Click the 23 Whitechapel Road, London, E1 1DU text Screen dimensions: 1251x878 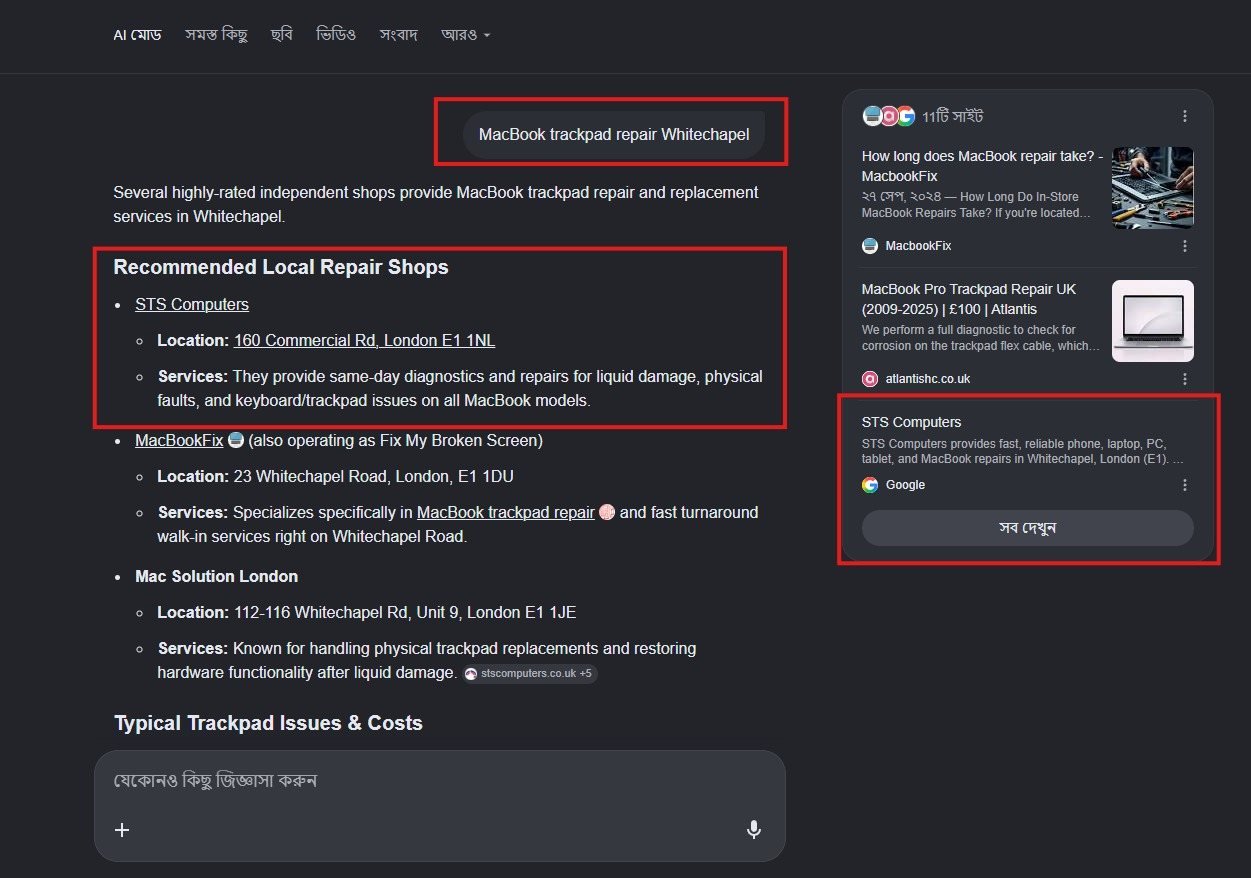373,476
